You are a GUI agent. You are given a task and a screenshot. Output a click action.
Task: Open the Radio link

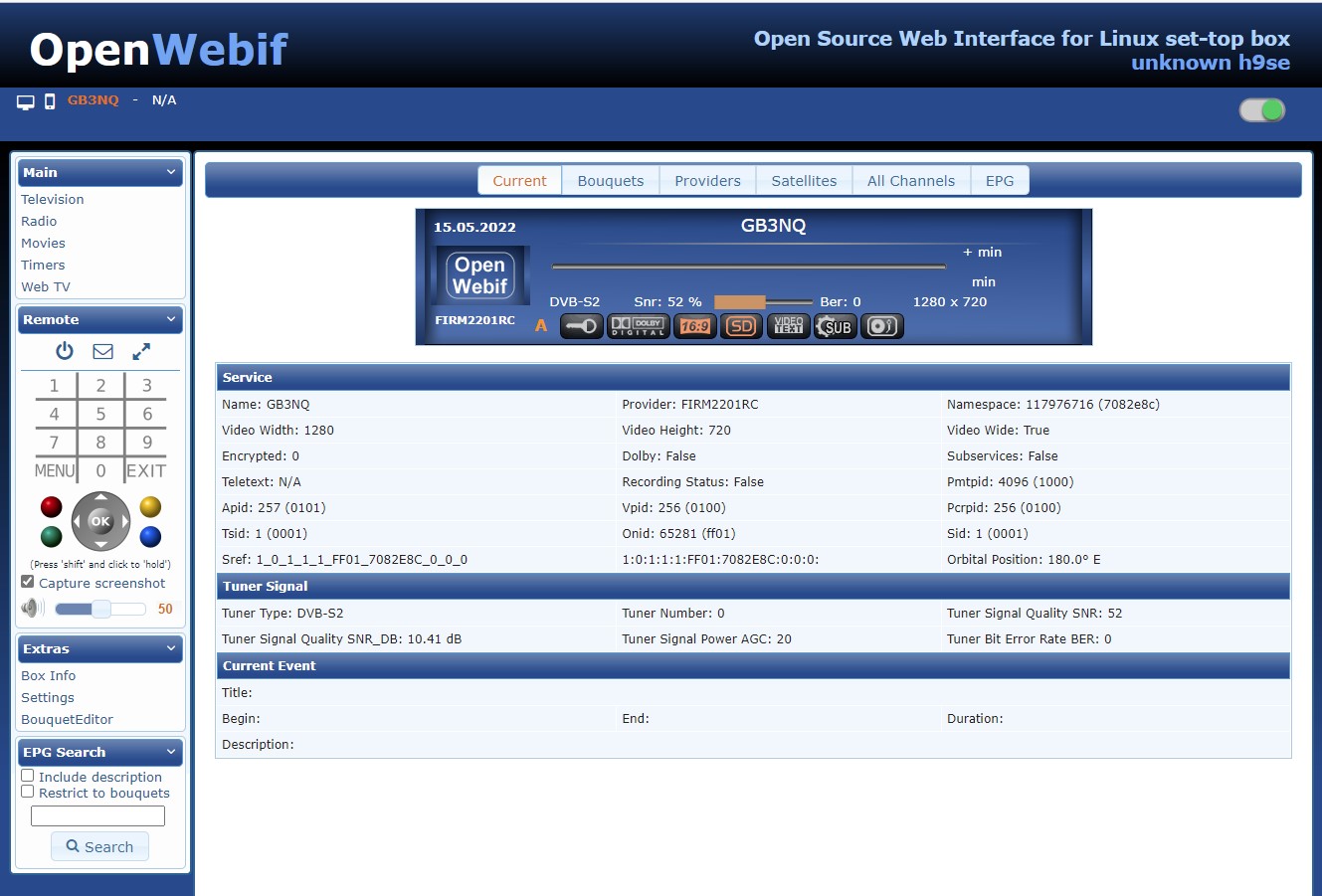coord(39,221)
